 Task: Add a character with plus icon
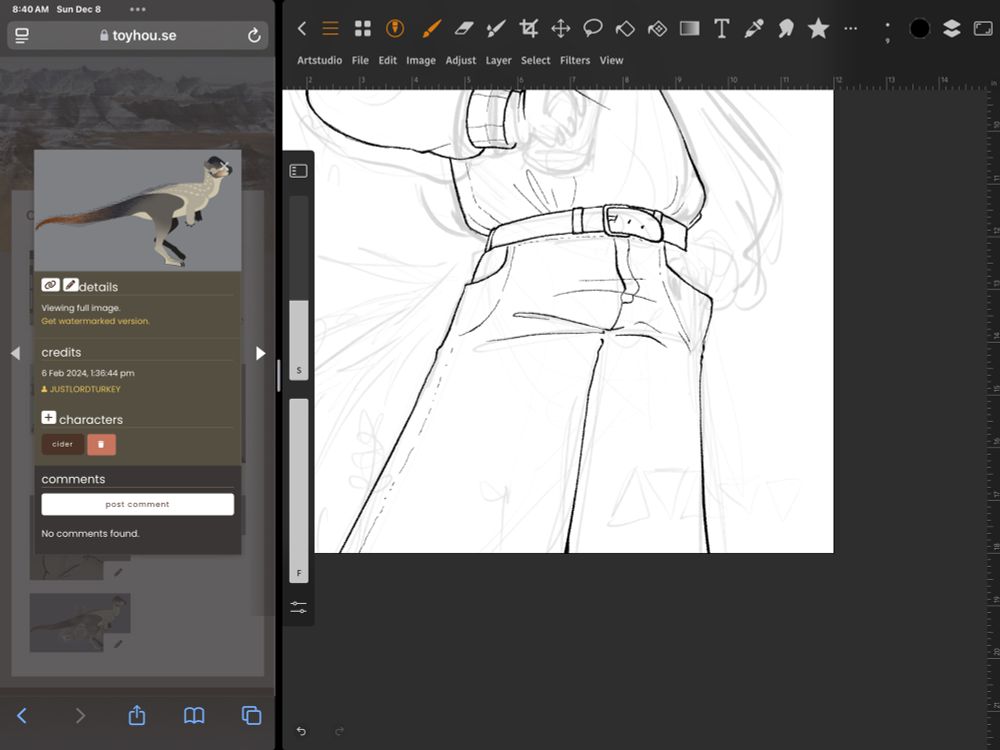(48, 417)
